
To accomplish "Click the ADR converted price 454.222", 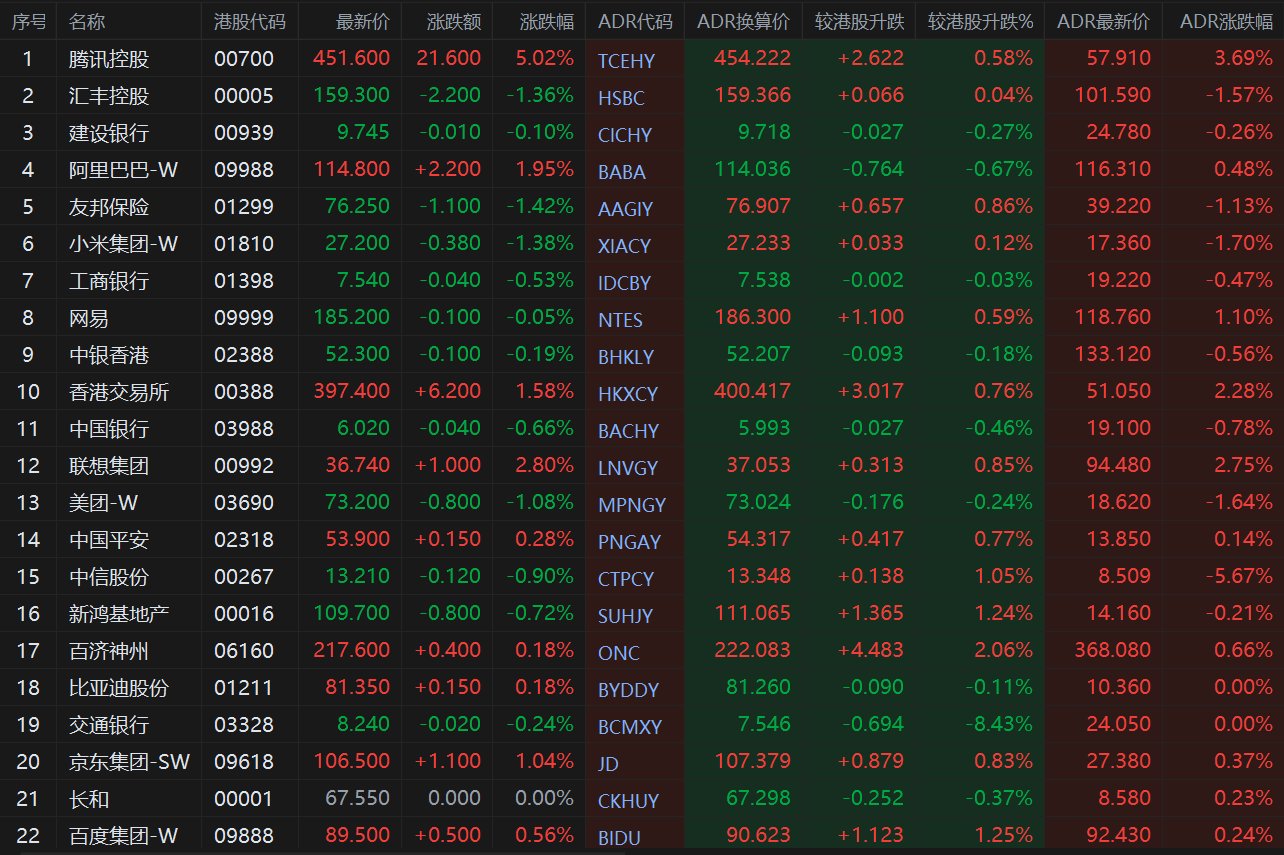I will click(x=752, y=59).
